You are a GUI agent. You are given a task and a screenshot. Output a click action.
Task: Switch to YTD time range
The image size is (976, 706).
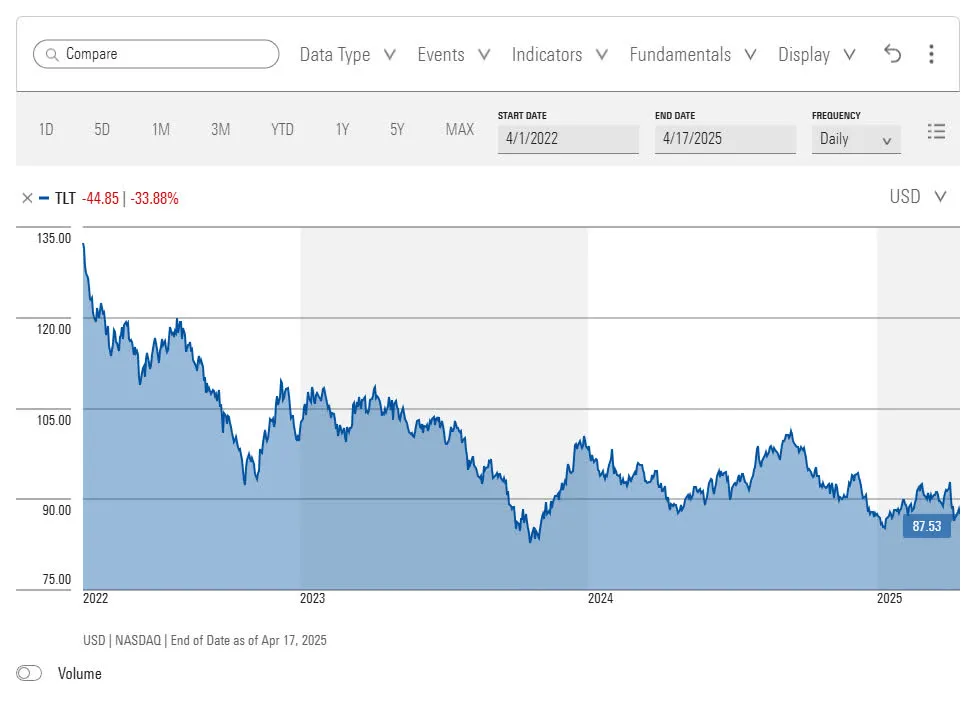coord(282,129)
